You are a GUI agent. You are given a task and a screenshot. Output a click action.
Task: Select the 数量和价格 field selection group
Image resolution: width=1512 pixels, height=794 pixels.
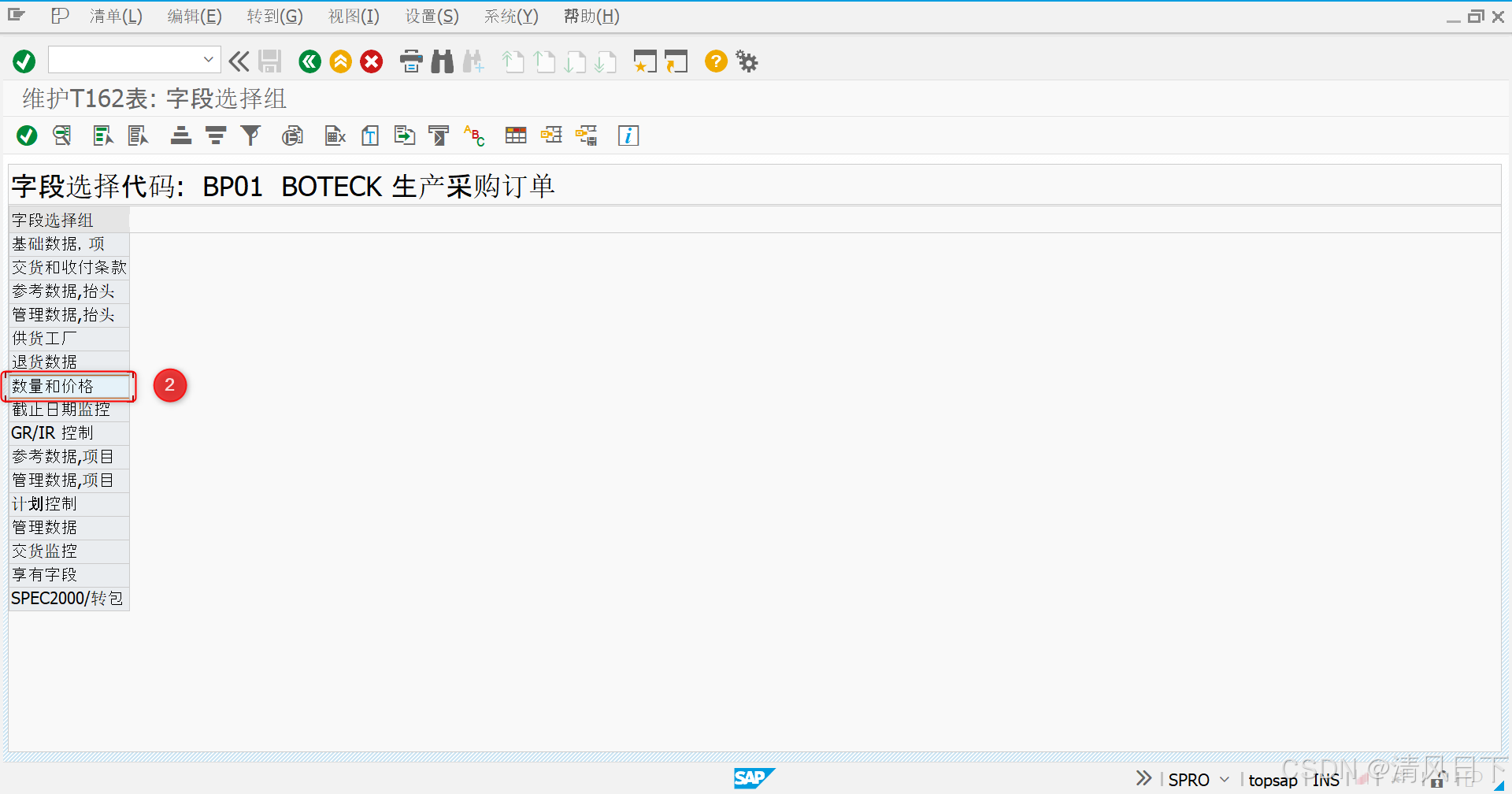(54, 386)
